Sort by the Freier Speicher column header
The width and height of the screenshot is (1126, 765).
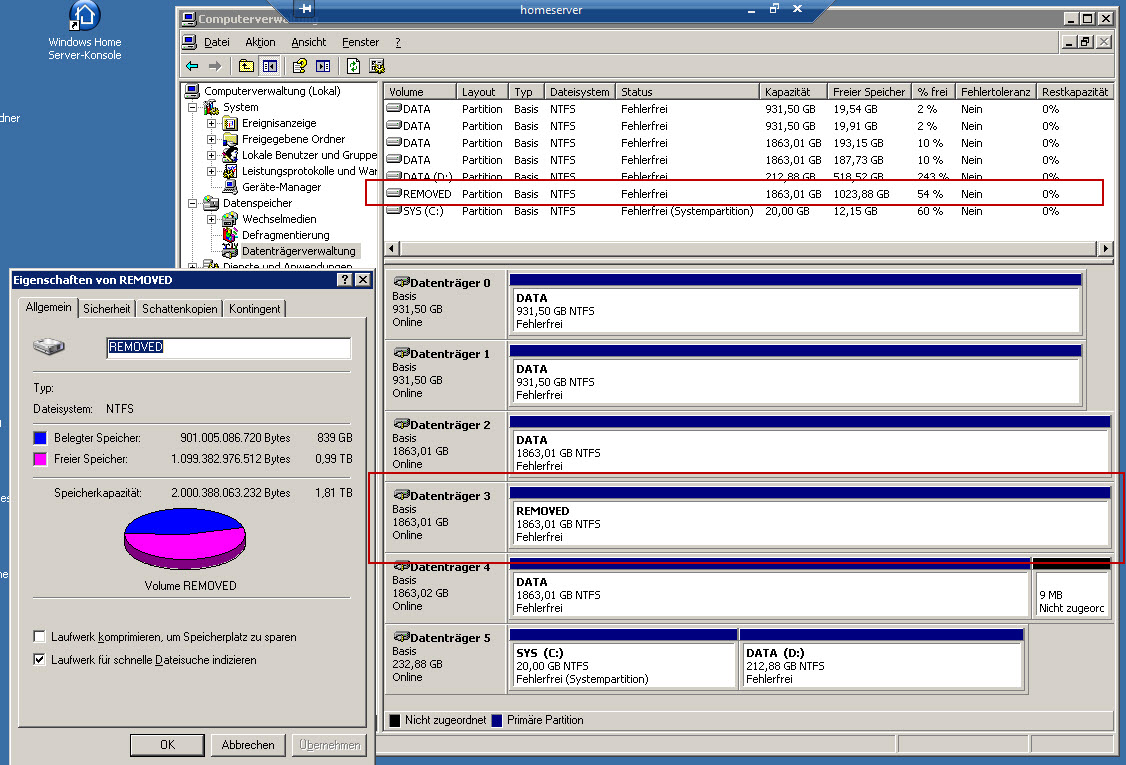point(869,91)
